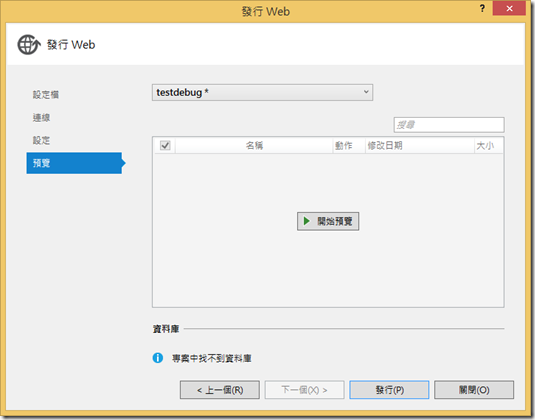Switch to the 連線 step
The width and height of the screenshot is (535, 420).
(41, 118)
